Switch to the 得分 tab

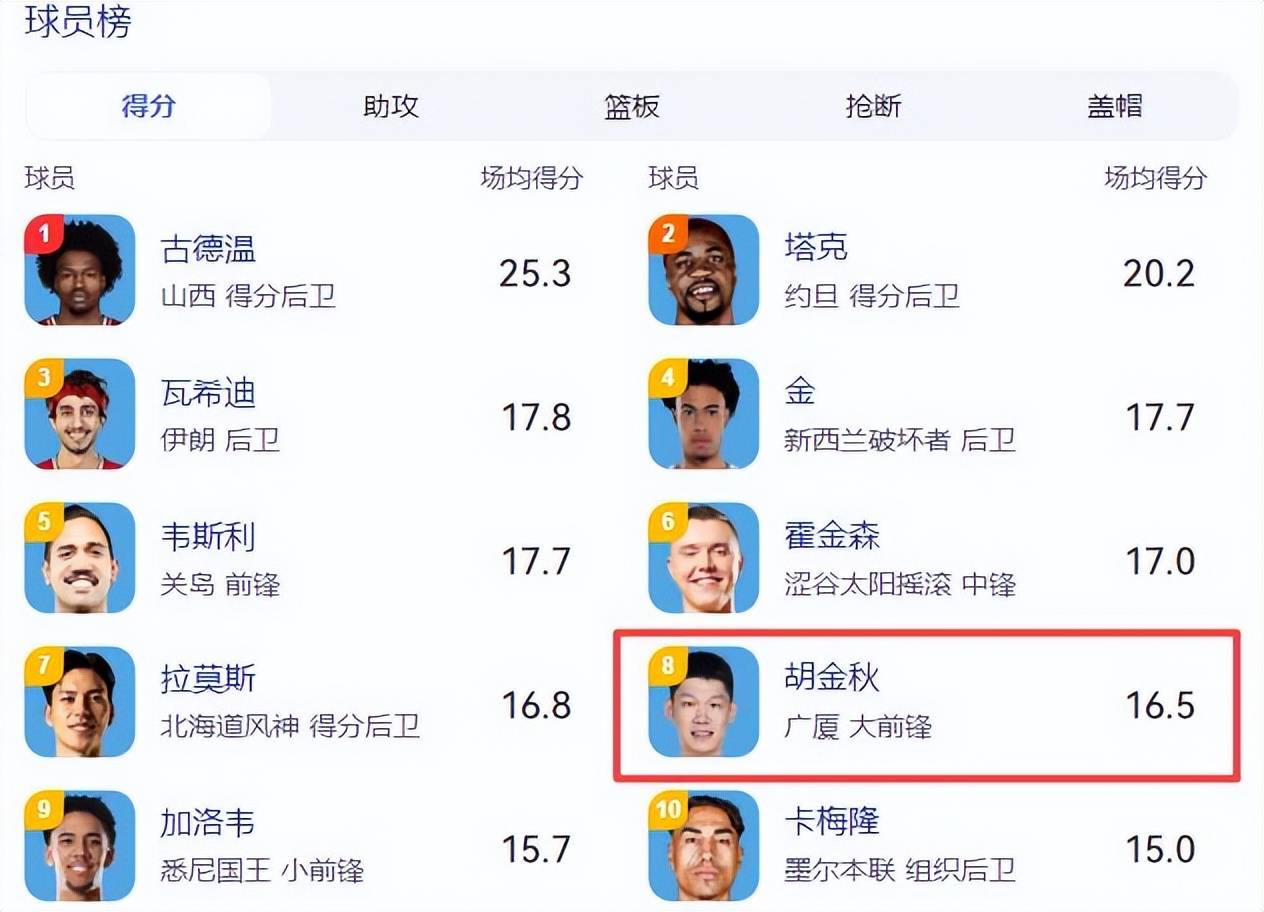(x=148, y=106)
